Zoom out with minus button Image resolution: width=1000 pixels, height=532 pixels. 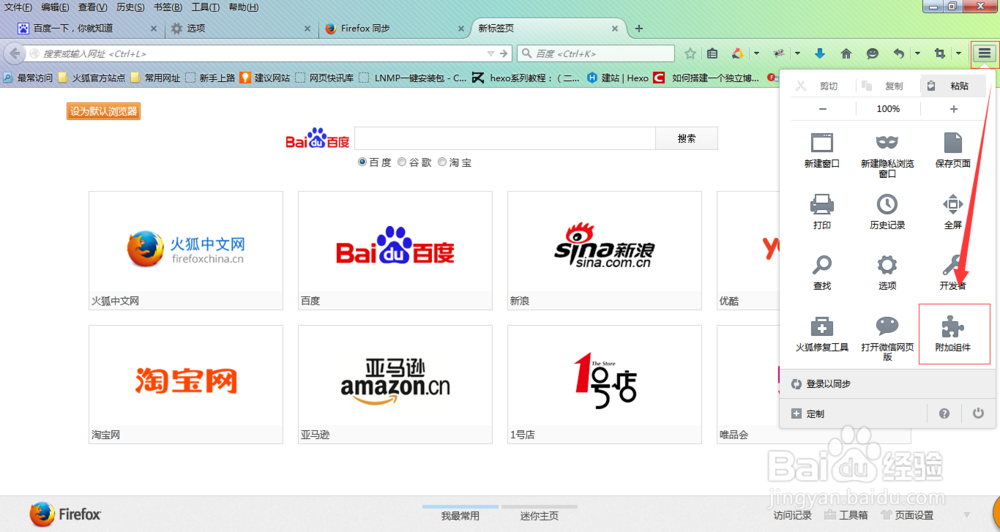click(823, 109)
